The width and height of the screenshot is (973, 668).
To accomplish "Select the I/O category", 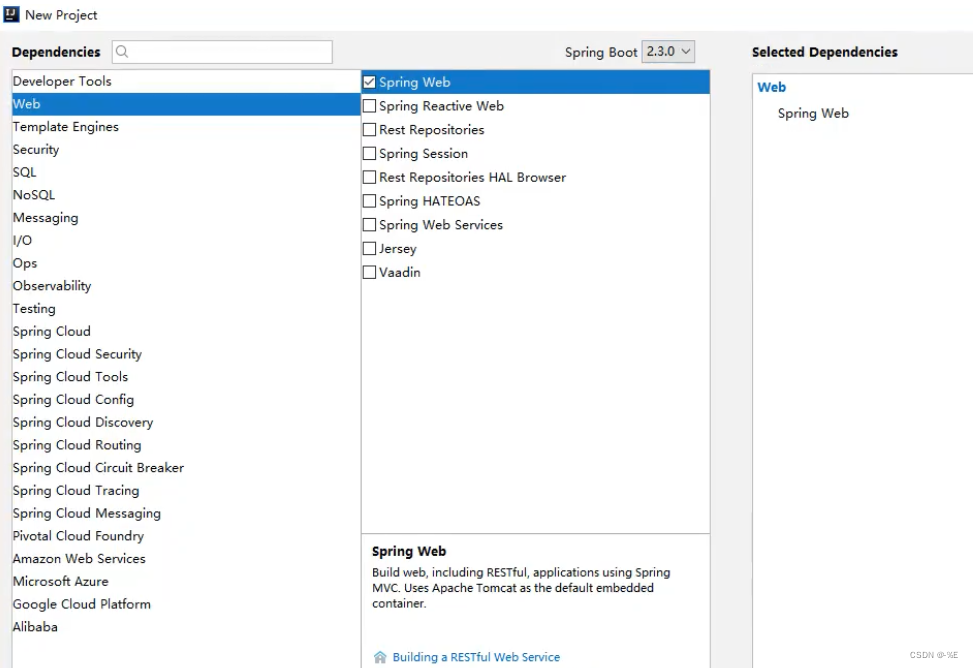I will coord(186,240).
